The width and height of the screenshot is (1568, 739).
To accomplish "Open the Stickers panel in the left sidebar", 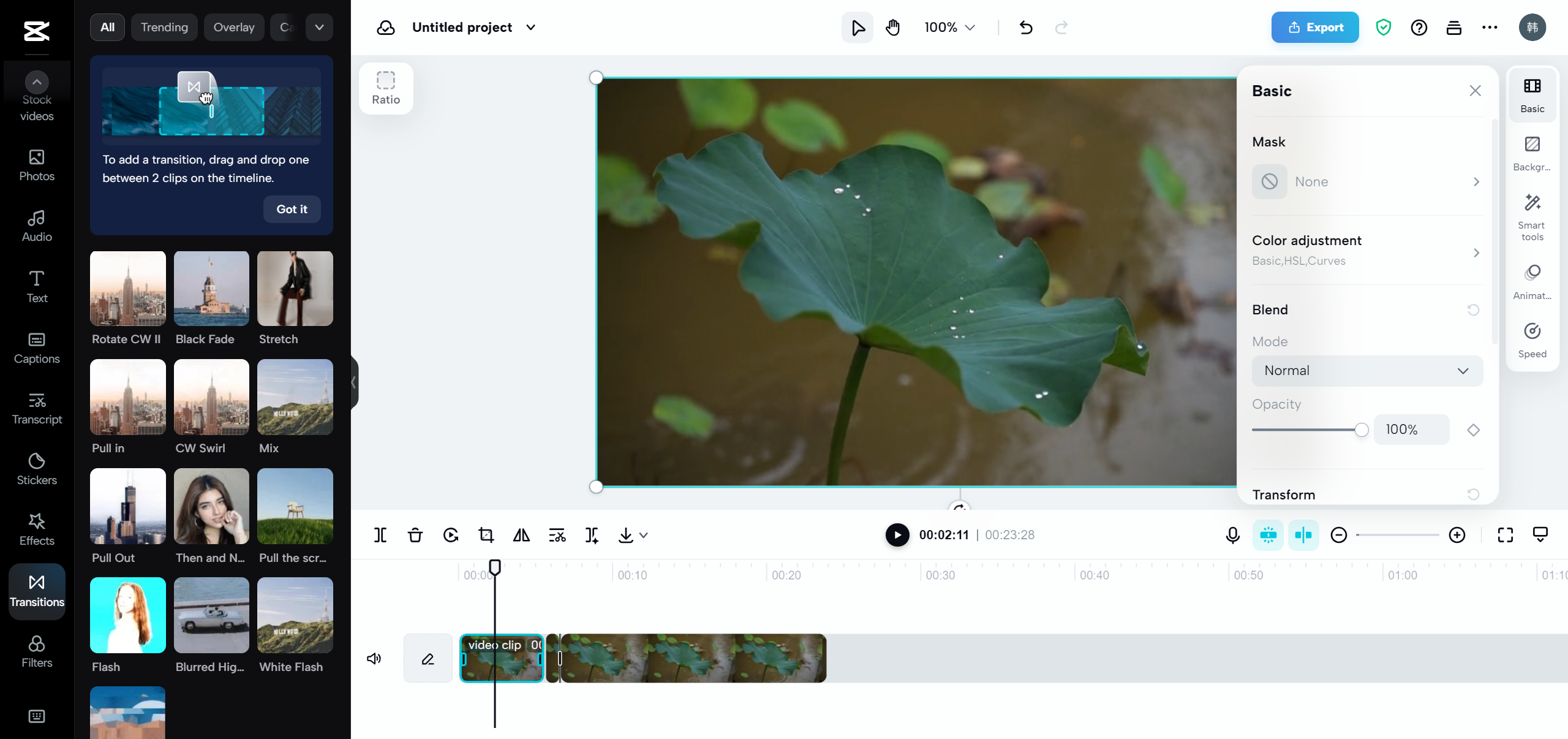I will pyautogui.click(x=37, y=468).
